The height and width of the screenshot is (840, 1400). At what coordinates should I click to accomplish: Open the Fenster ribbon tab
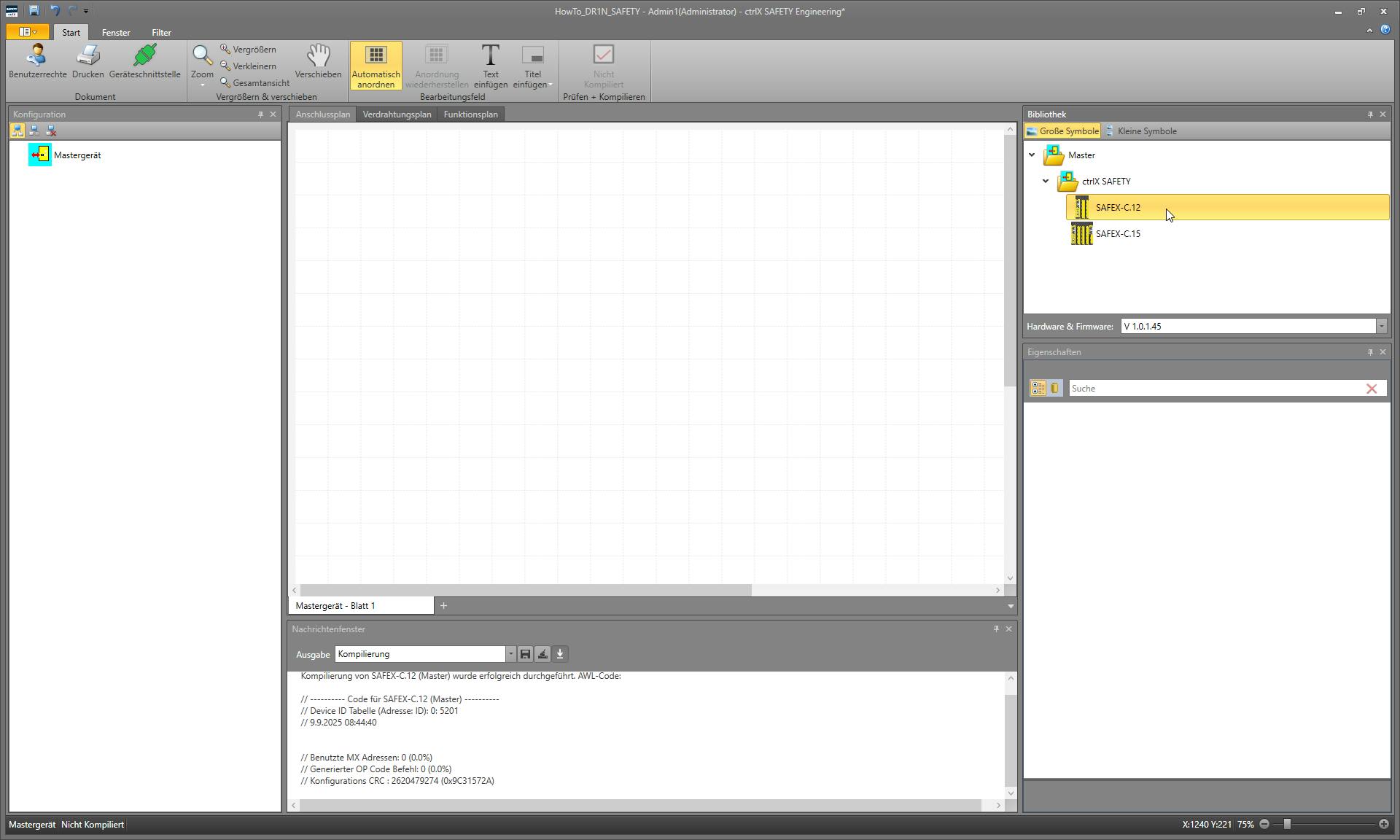(x=116, y=33)
